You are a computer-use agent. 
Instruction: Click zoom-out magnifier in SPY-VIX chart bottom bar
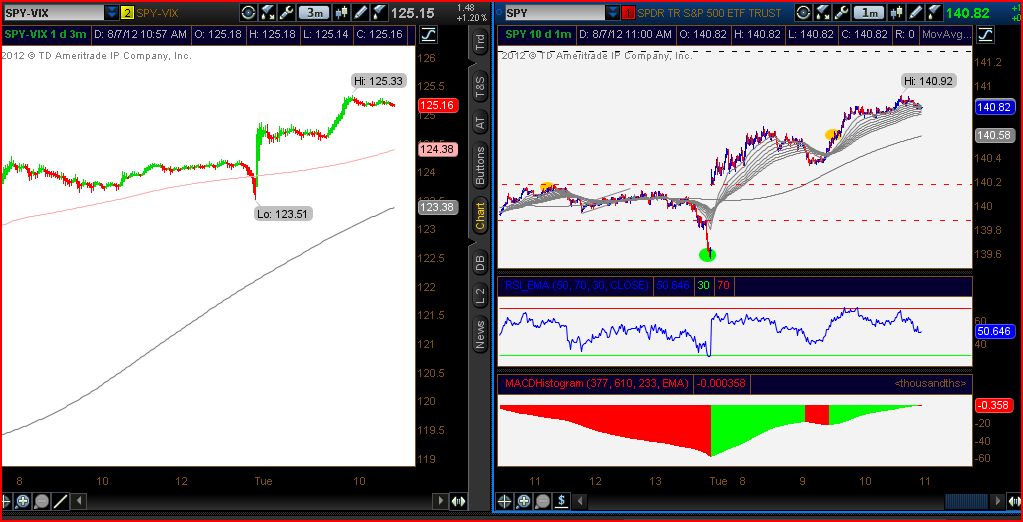[41, 501]
